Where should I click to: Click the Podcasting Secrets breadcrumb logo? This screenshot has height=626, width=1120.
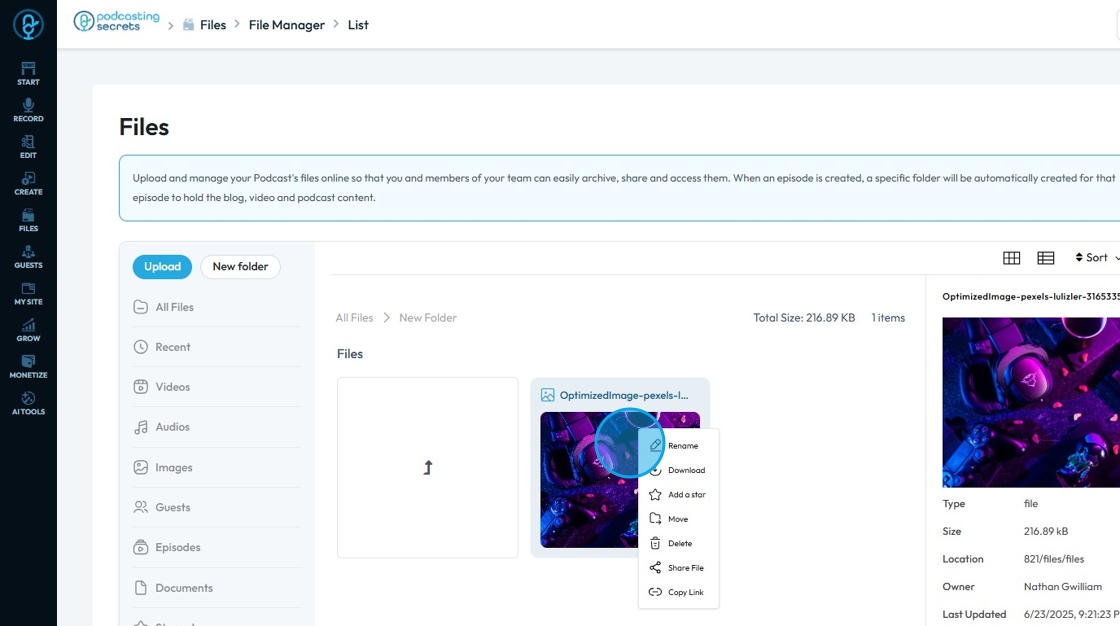click(116, 21)
